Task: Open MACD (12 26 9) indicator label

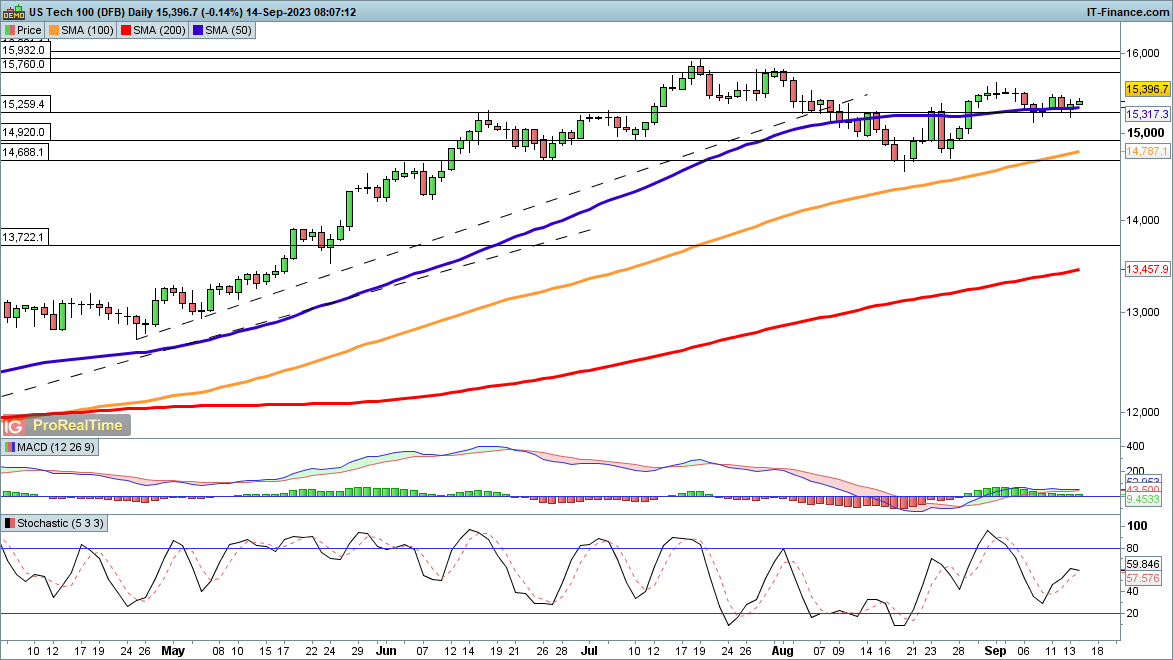Action: (x=50, y=447)
